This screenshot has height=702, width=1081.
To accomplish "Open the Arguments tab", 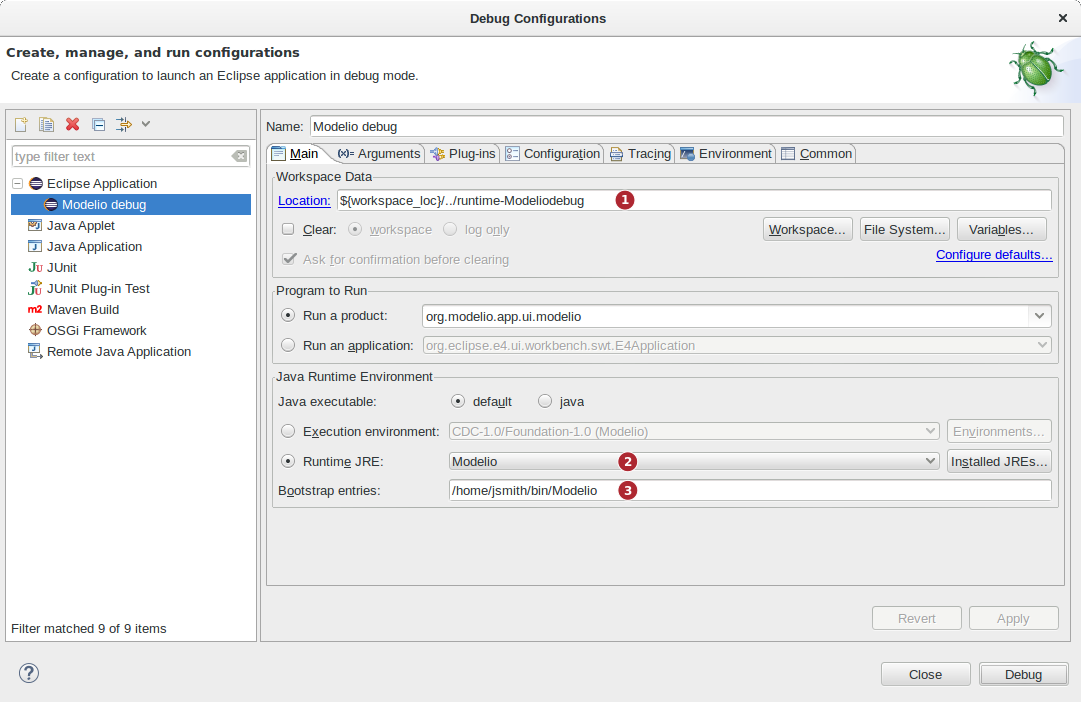I will coord(379,153).
